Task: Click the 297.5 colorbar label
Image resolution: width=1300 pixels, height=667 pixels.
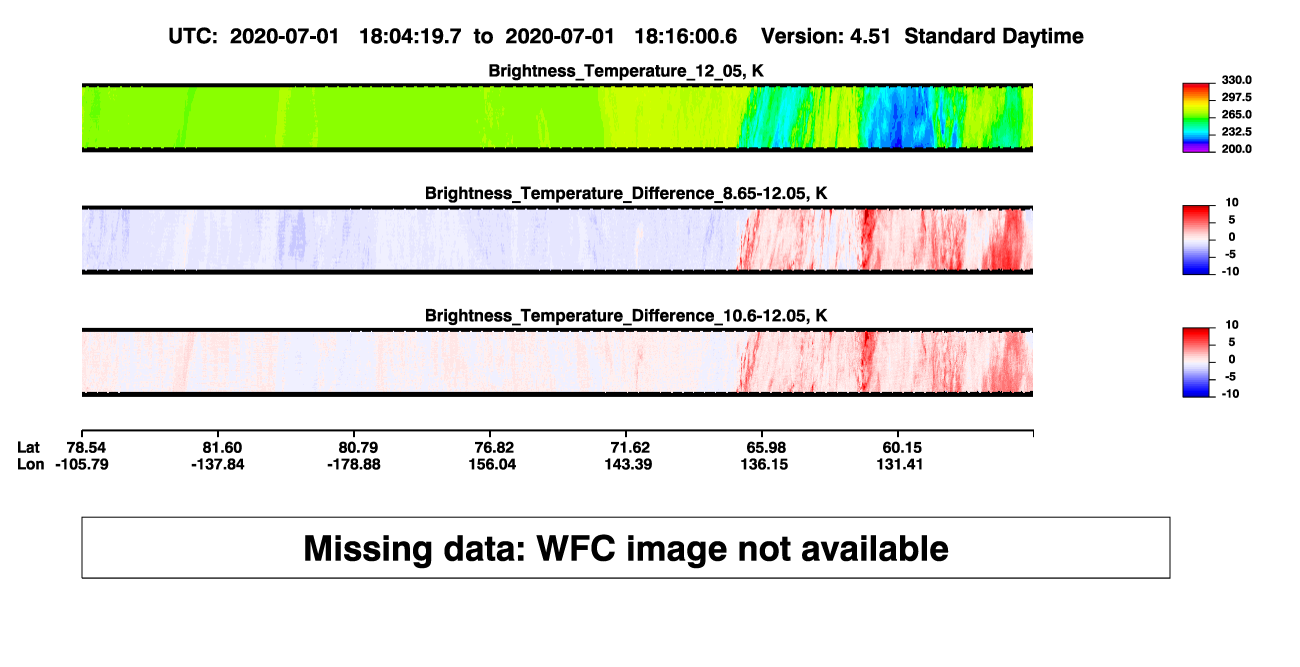Action: tap(1237, 98)
